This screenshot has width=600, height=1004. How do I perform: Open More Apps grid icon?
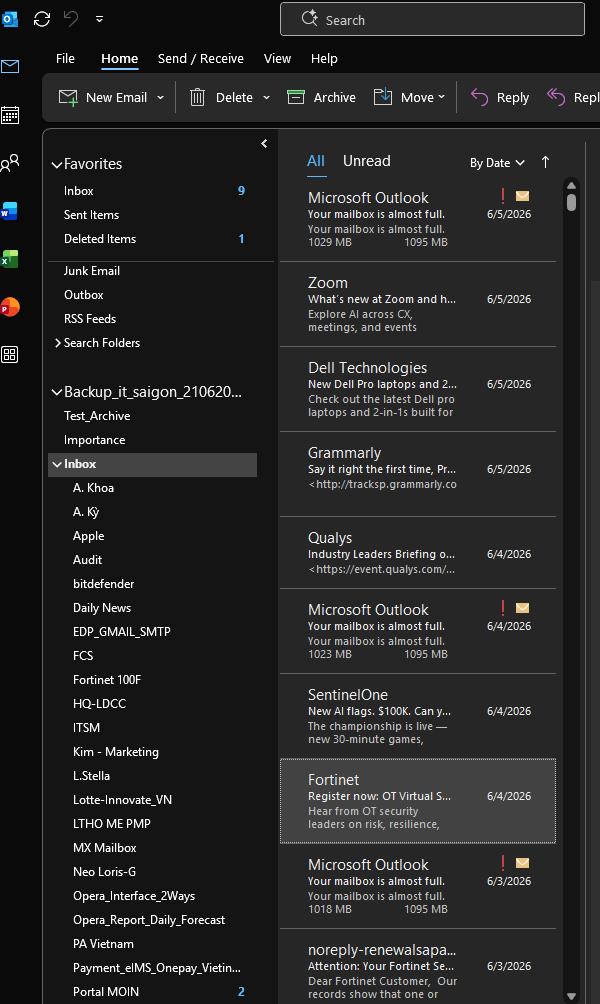tap(10, 355)
